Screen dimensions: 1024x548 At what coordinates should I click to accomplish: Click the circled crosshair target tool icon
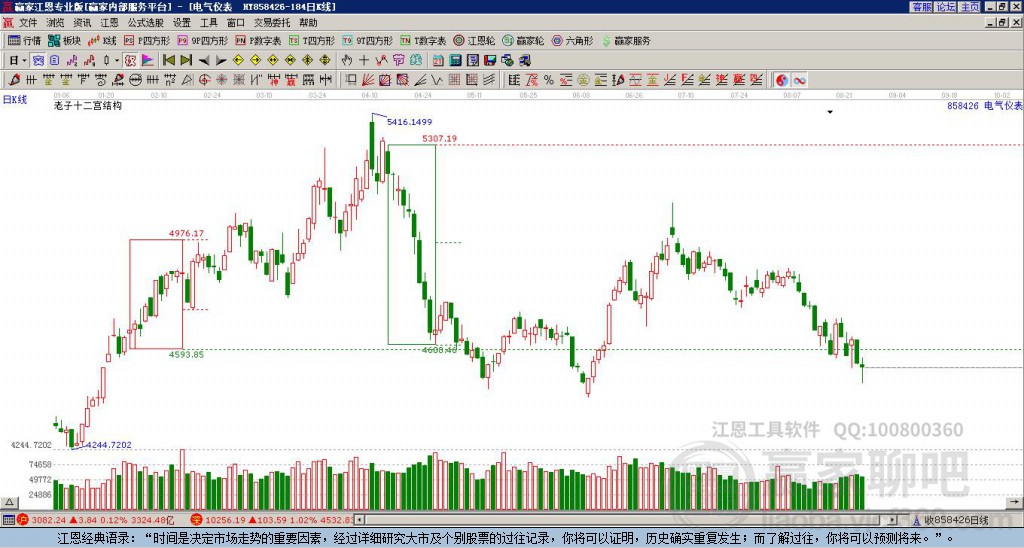pos(204,80)
